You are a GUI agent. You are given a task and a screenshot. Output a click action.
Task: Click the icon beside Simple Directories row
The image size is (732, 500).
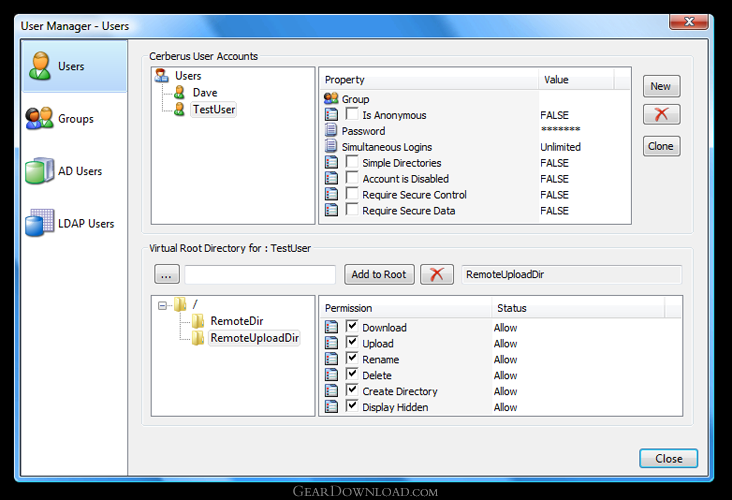tap(331, 162)
